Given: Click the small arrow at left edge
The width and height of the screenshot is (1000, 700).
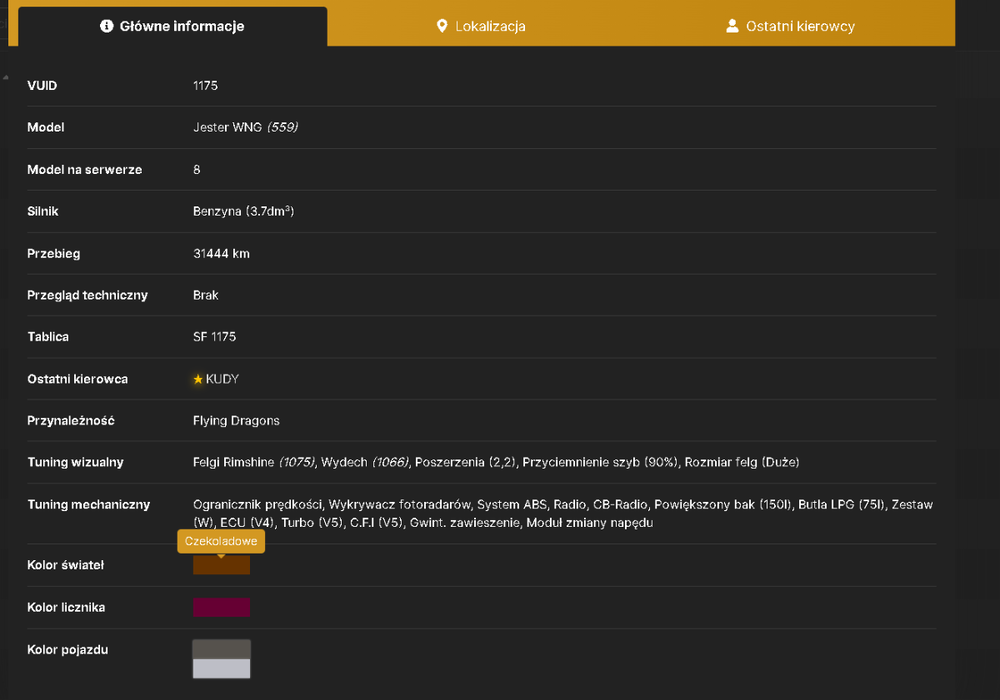Looking at the screenshot, I should [x=5, y=77].
